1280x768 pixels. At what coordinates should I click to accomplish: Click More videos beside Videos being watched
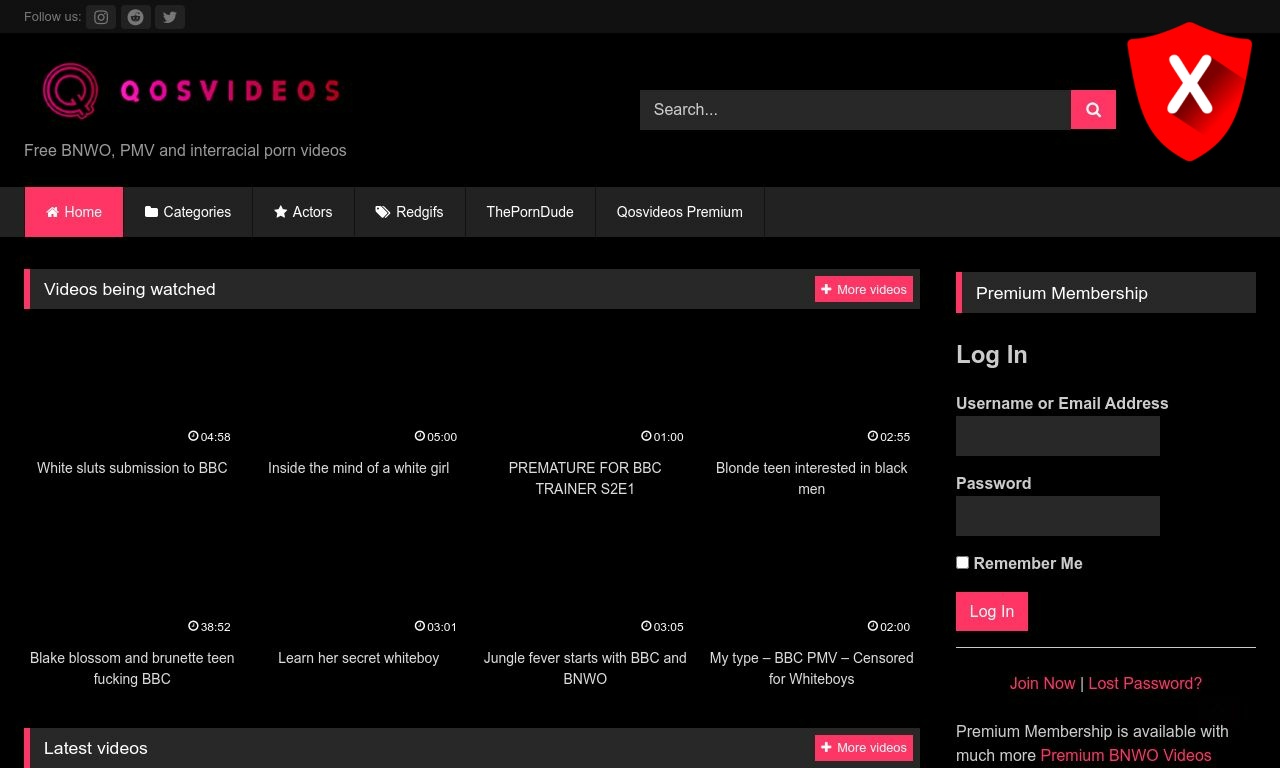(x=864, y=289)
